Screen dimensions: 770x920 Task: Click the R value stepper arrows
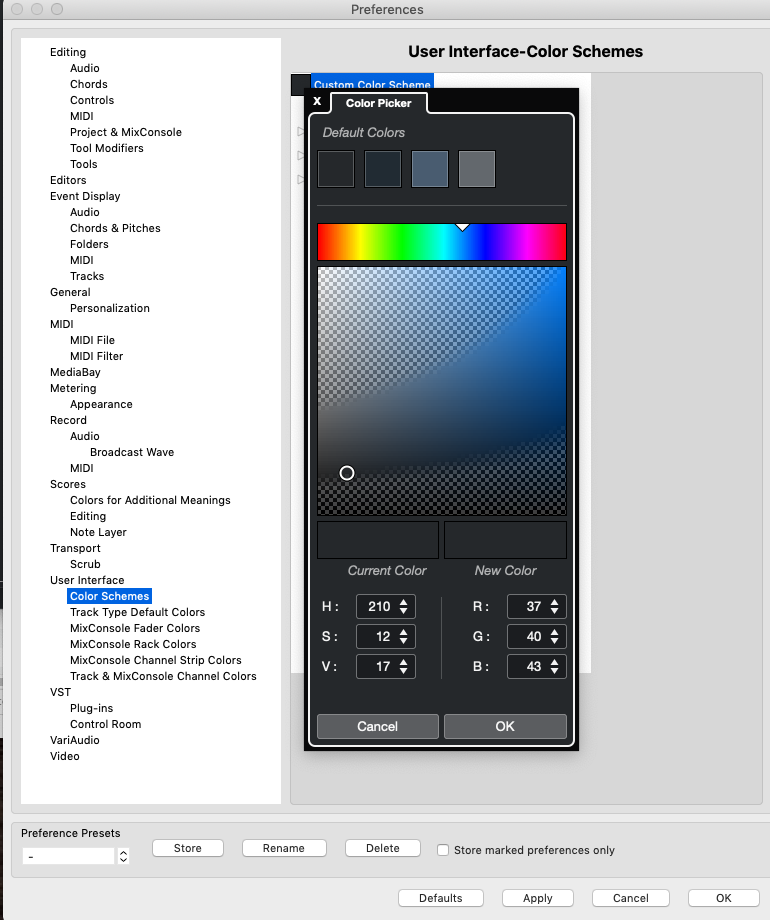coord(554,607)
